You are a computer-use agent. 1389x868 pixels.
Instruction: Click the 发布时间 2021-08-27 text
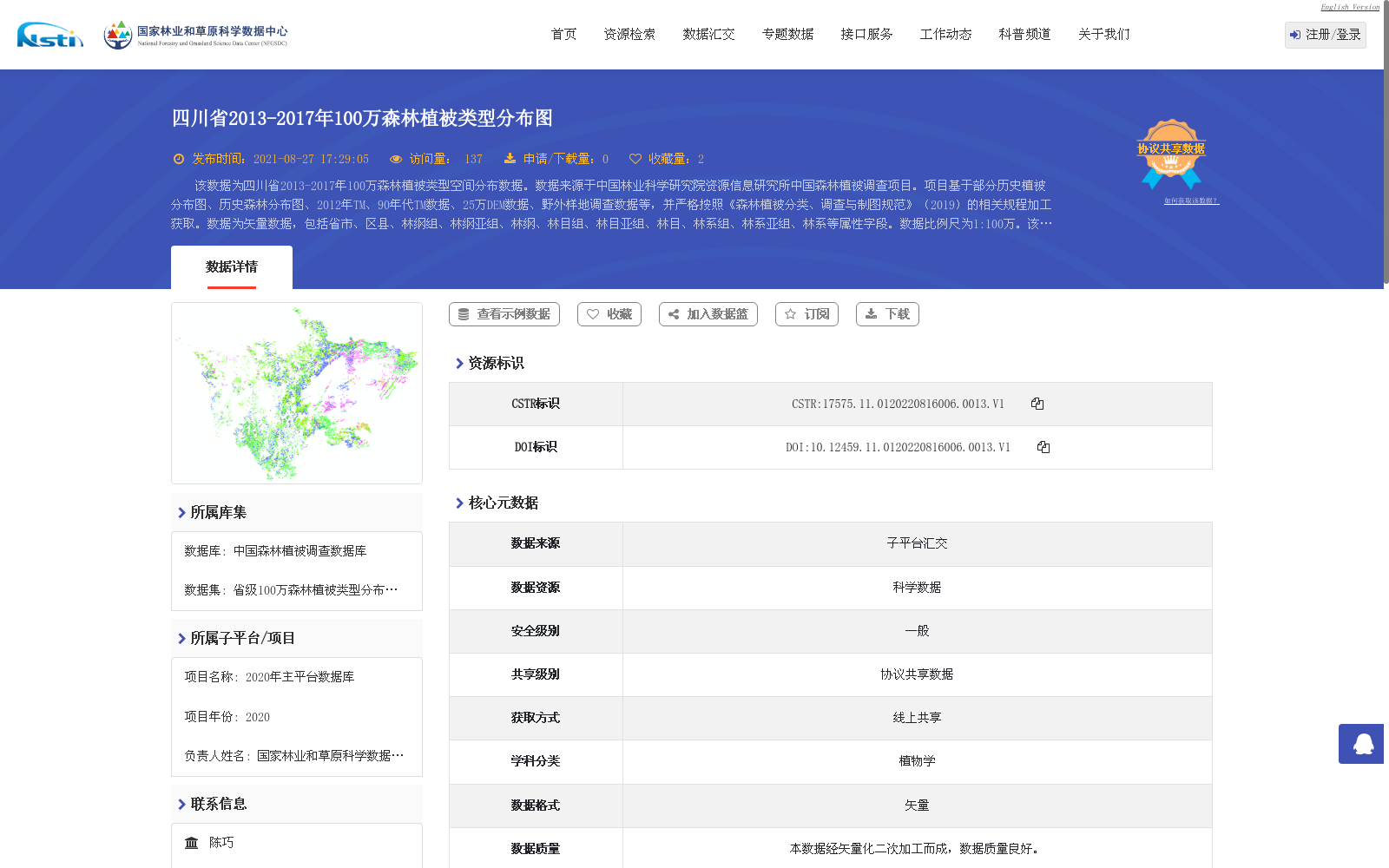pyautogui.click(x=280, y=159)
